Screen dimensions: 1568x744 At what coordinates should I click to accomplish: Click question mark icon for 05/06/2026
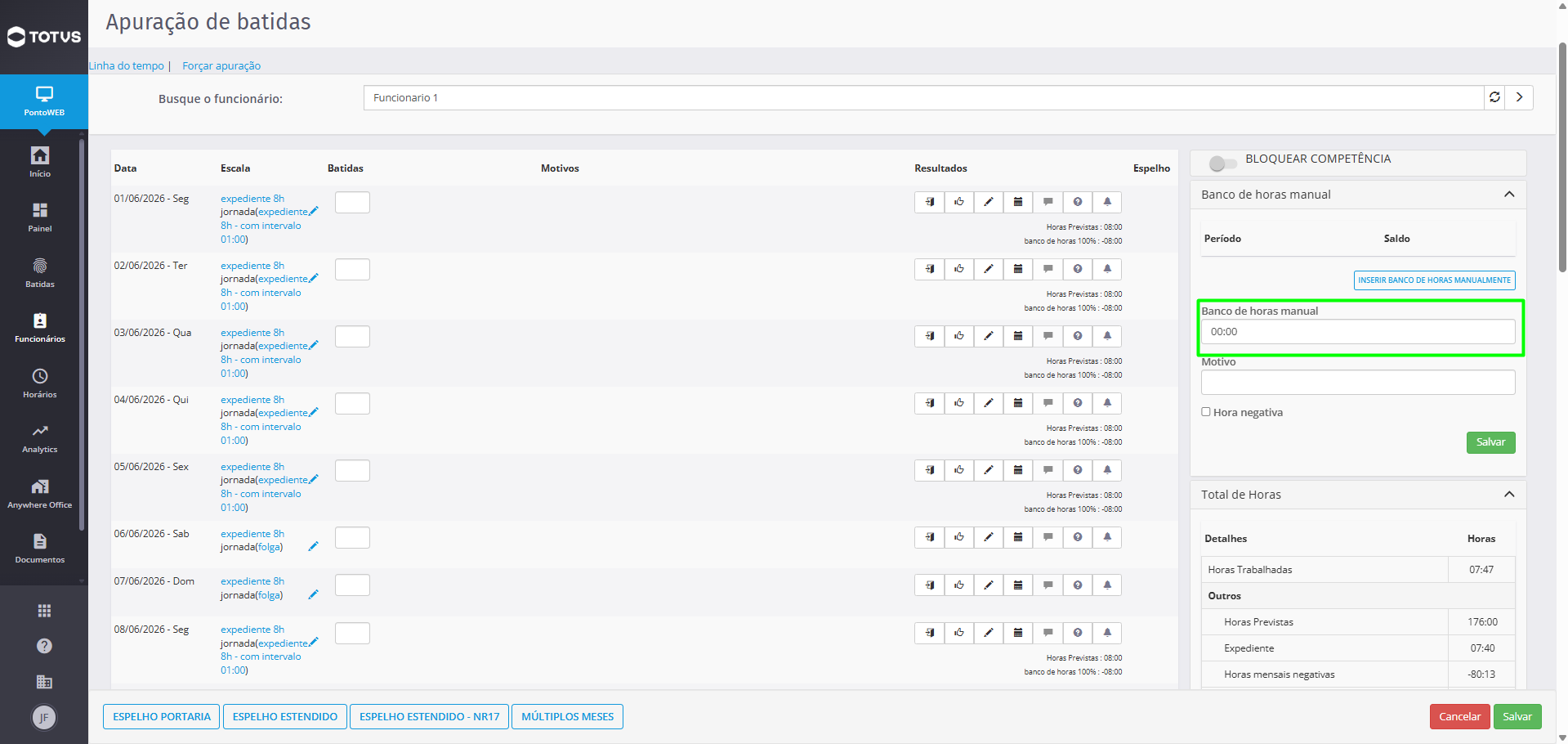pyautogui.click(x=1078, y=470)
